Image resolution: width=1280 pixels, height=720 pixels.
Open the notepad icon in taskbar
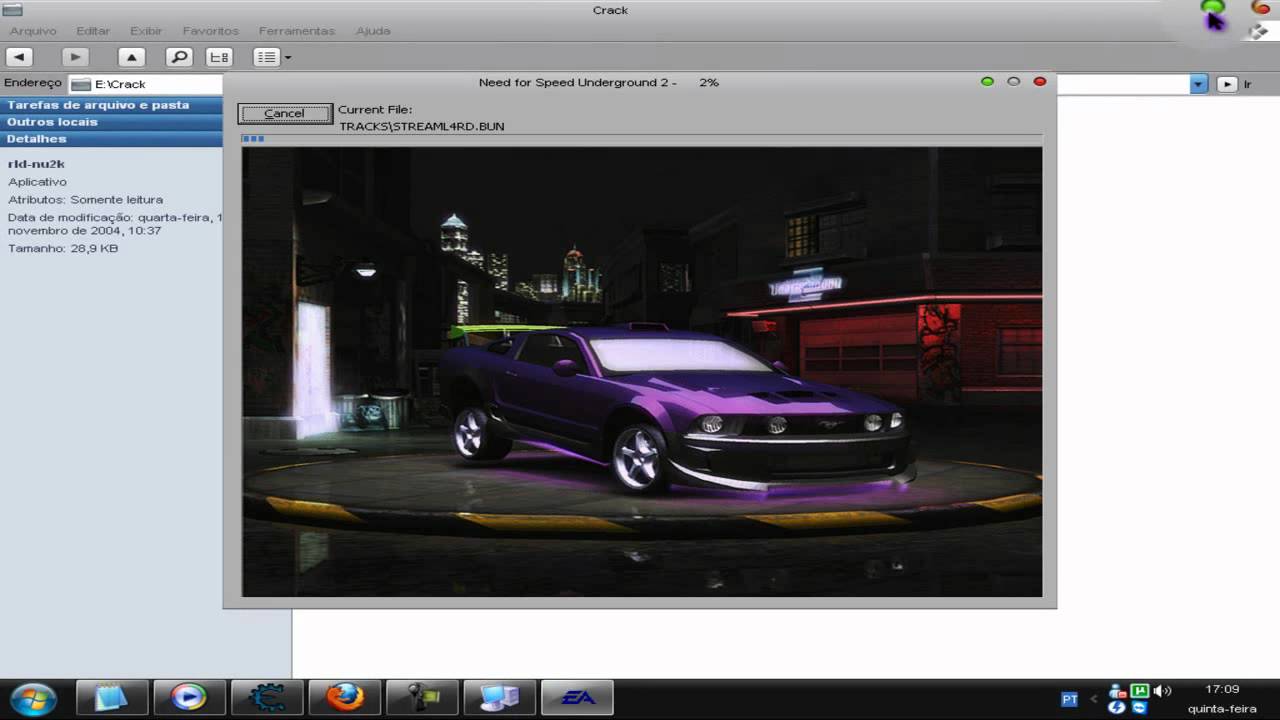(x=112, y=697)
